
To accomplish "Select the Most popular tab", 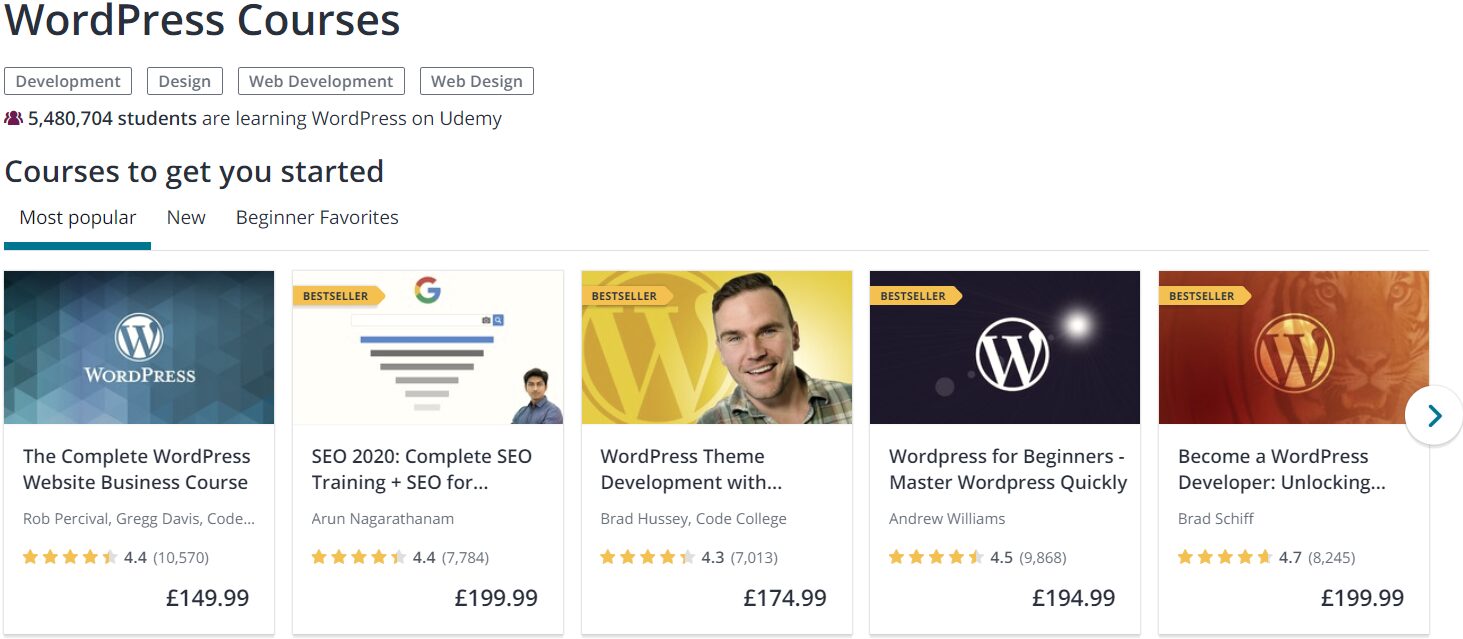I will [78, 218].
